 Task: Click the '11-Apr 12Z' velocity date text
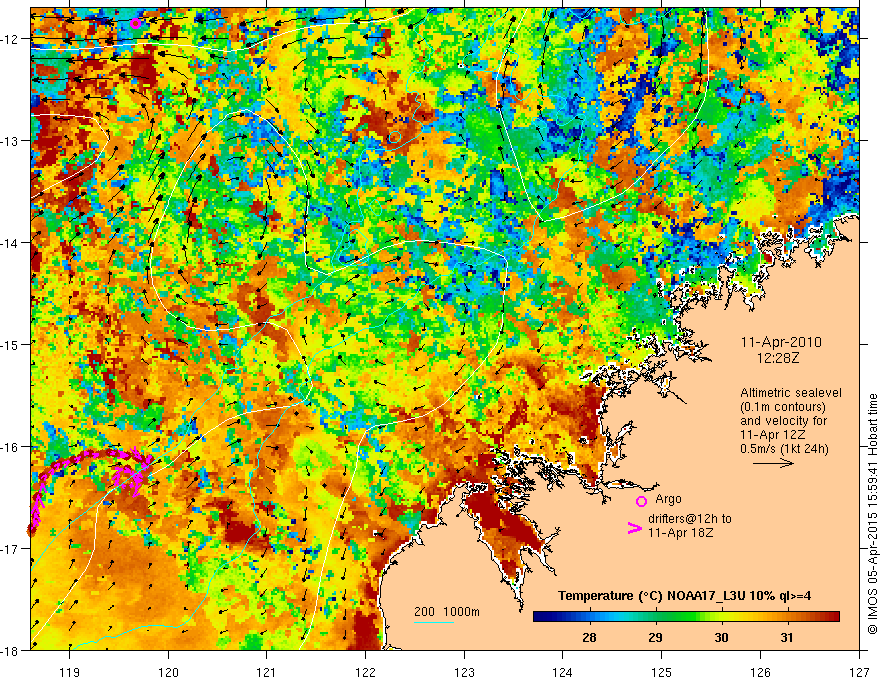(x=773, y=434)
